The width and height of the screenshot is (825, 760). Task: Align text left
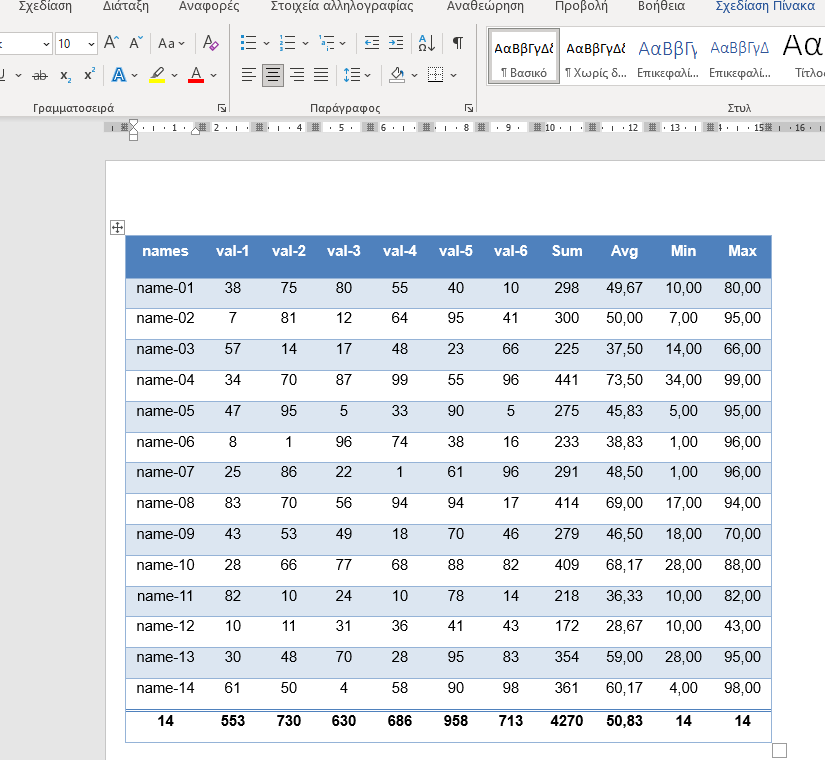(x=248, y=75)
